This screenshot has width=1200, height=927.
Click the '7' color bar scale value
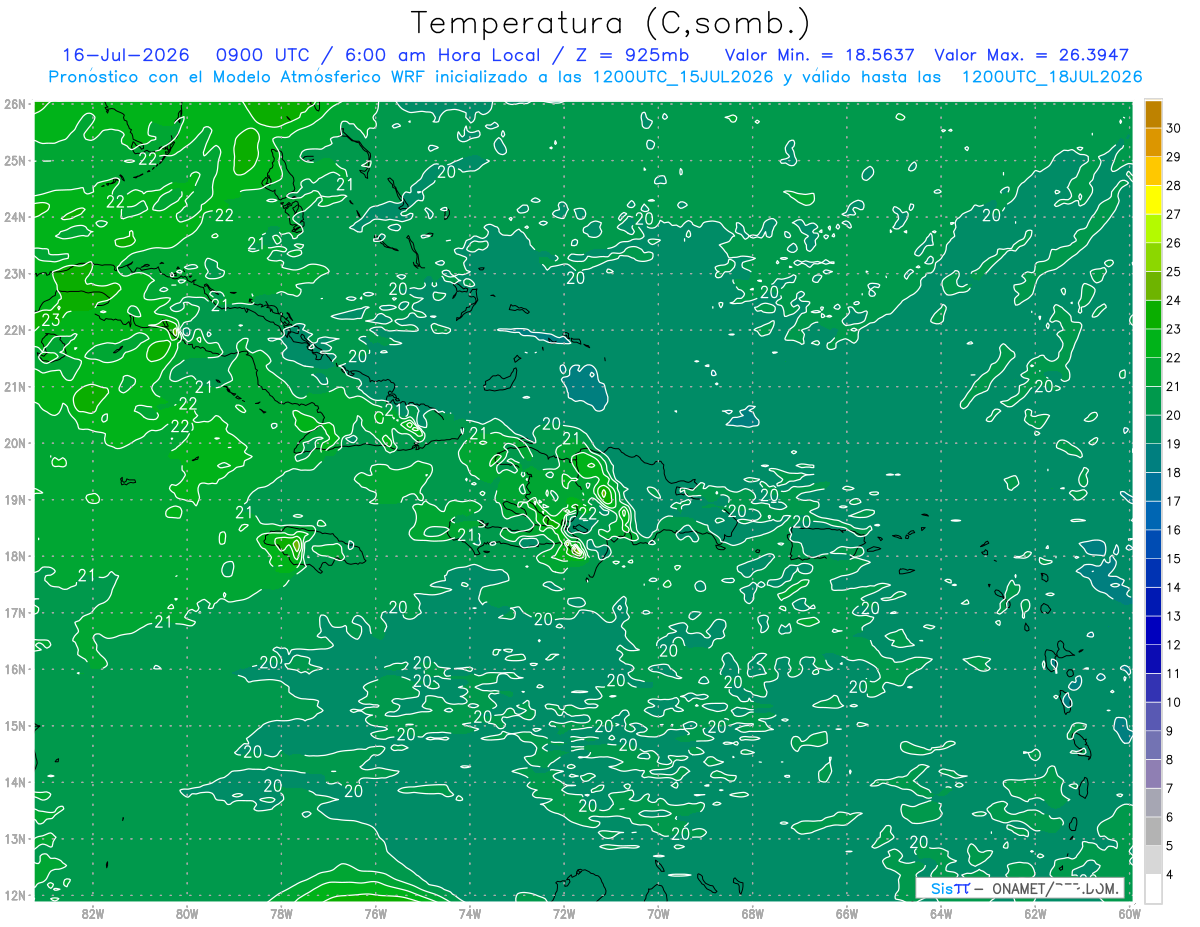coord(1170,788)
